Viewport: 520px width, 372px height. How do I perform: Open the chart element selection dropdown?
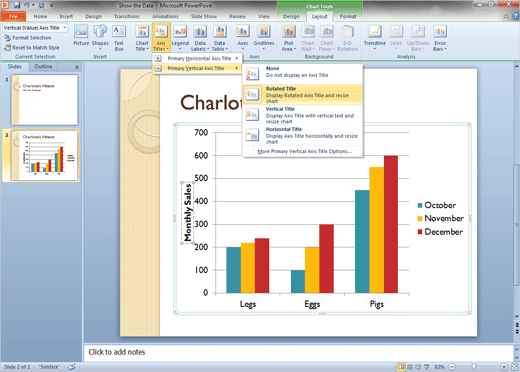pos(35,28)
